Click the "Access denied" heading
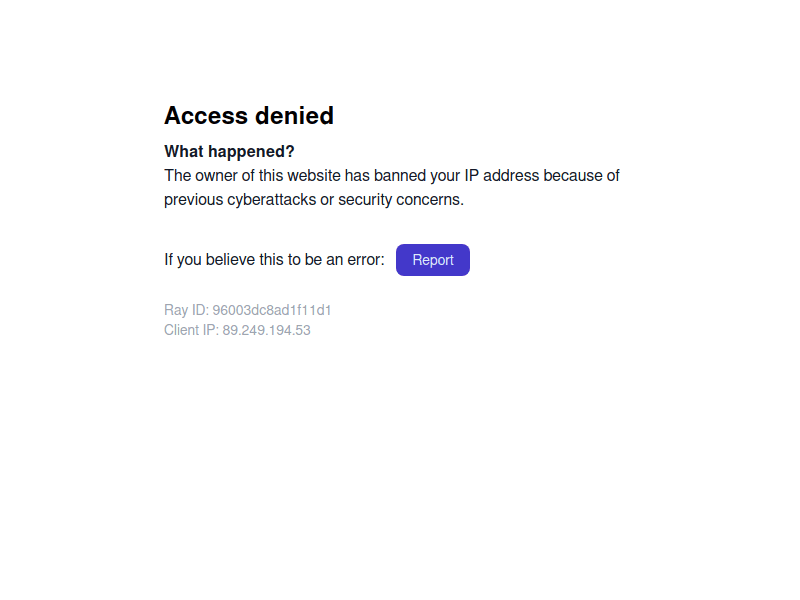Image resolution: width=800 pixels, height=600 pixels. pyautogui.click(x=249, y=116)
